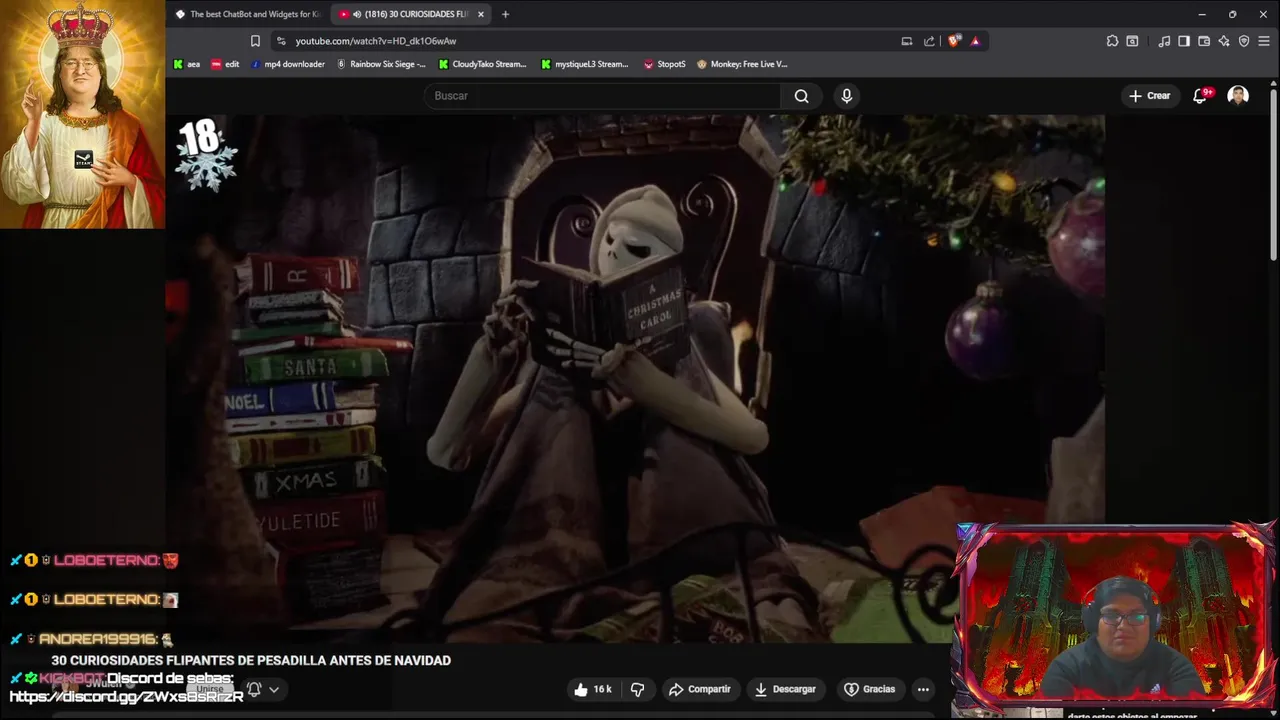Click the Crear button
The height and width of the screenshot is (720, 1280).
[x=1149, y=96]
